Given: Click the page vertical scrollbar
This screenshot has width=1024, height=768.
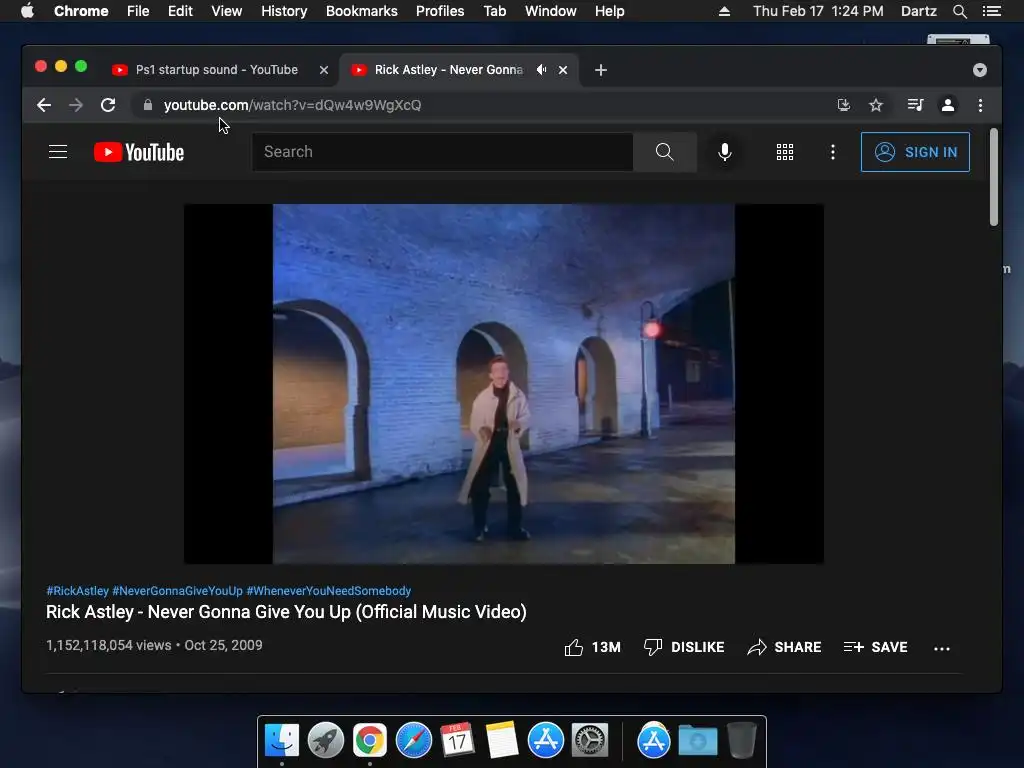Looking at the screenshot, I should (994, 177).
